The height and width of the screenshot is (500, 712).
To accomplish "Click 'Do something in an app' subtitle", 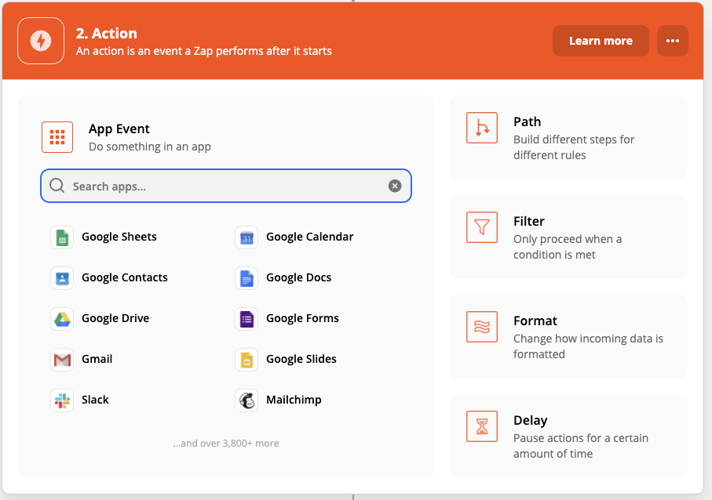I will [x=150, y=147].
